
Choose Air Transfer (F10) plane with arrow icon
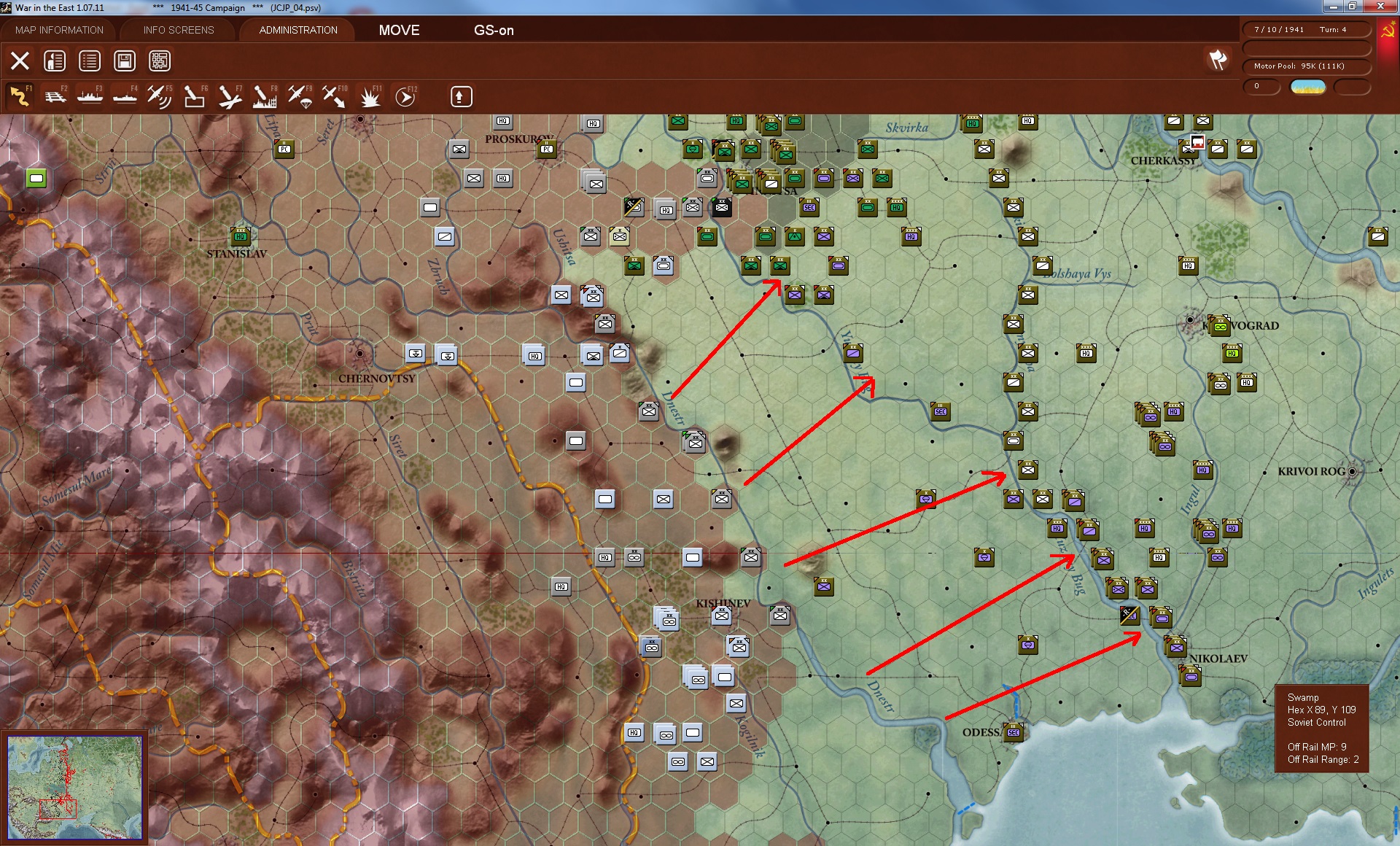335,96
